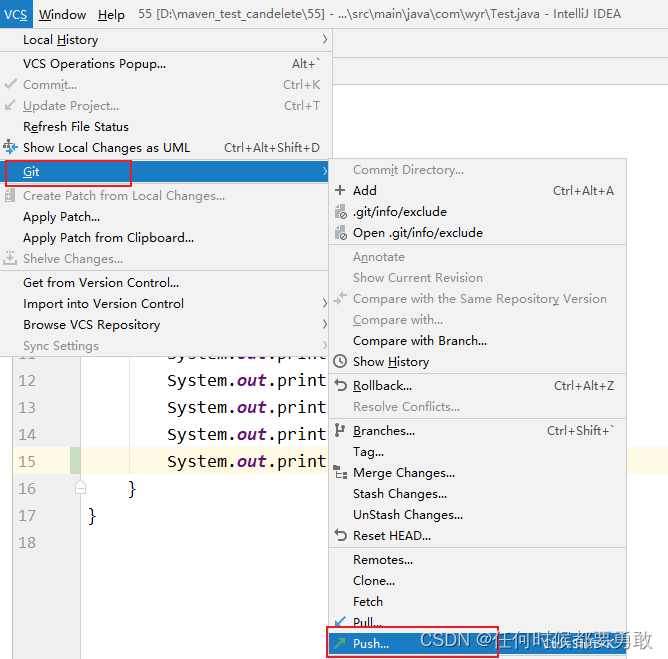Choose Refresh File Status
Viewport: 668px width, 659px height.
pyautogui.click(x=165, y=127)
